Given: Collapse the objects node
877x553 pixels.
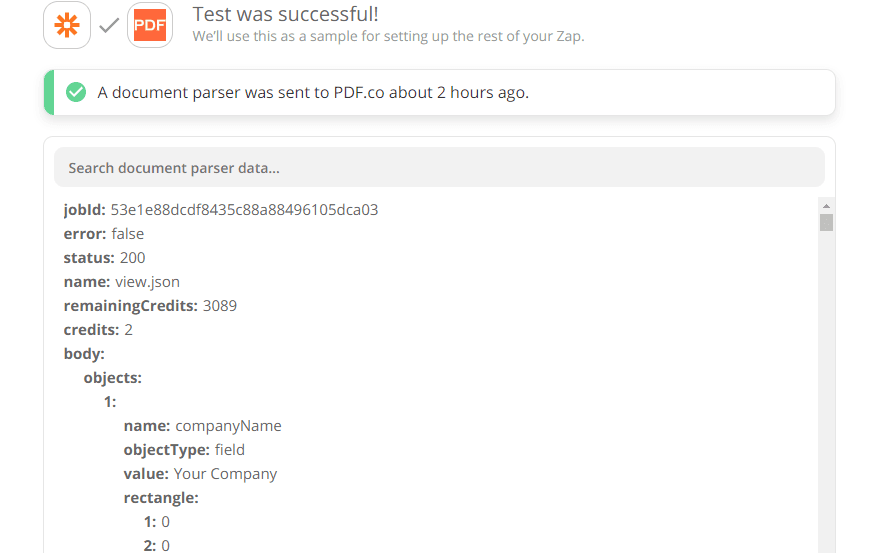Looking at the screenshot, I should click(112, 378).
